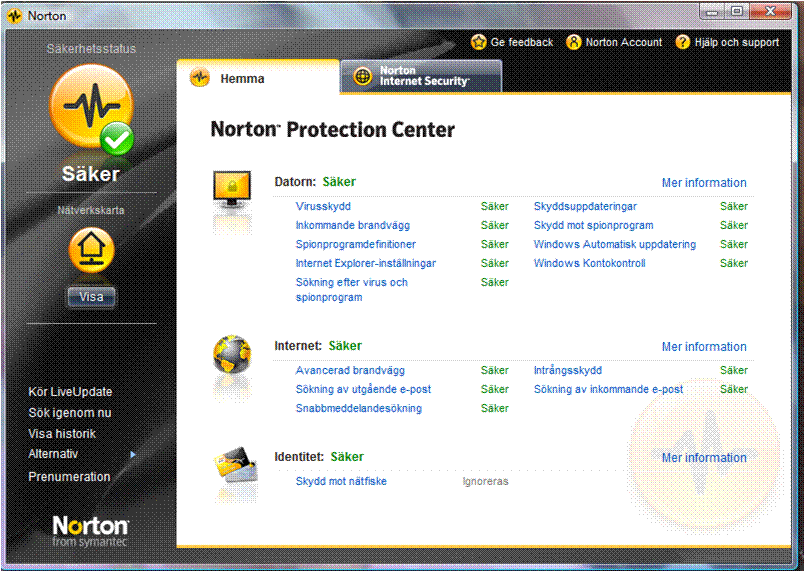
Task: Click the Internet globe icon
Action: (x=233, y=355)
